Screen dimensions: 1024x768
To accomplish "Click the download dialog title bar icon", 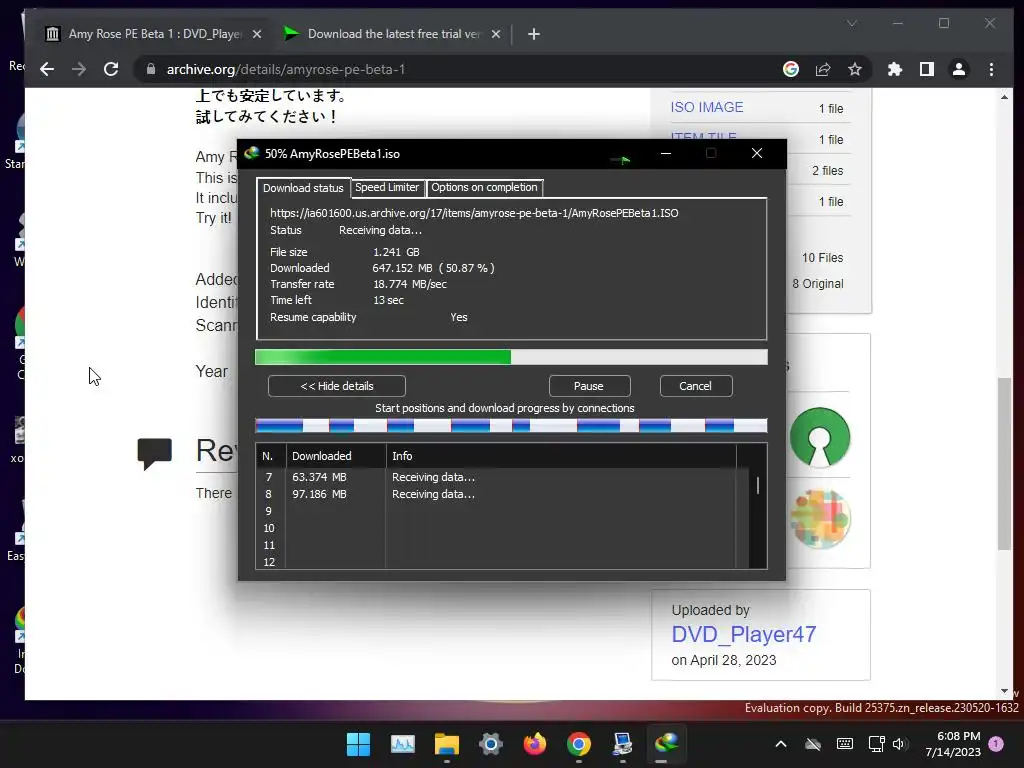I will coord(251,153).
